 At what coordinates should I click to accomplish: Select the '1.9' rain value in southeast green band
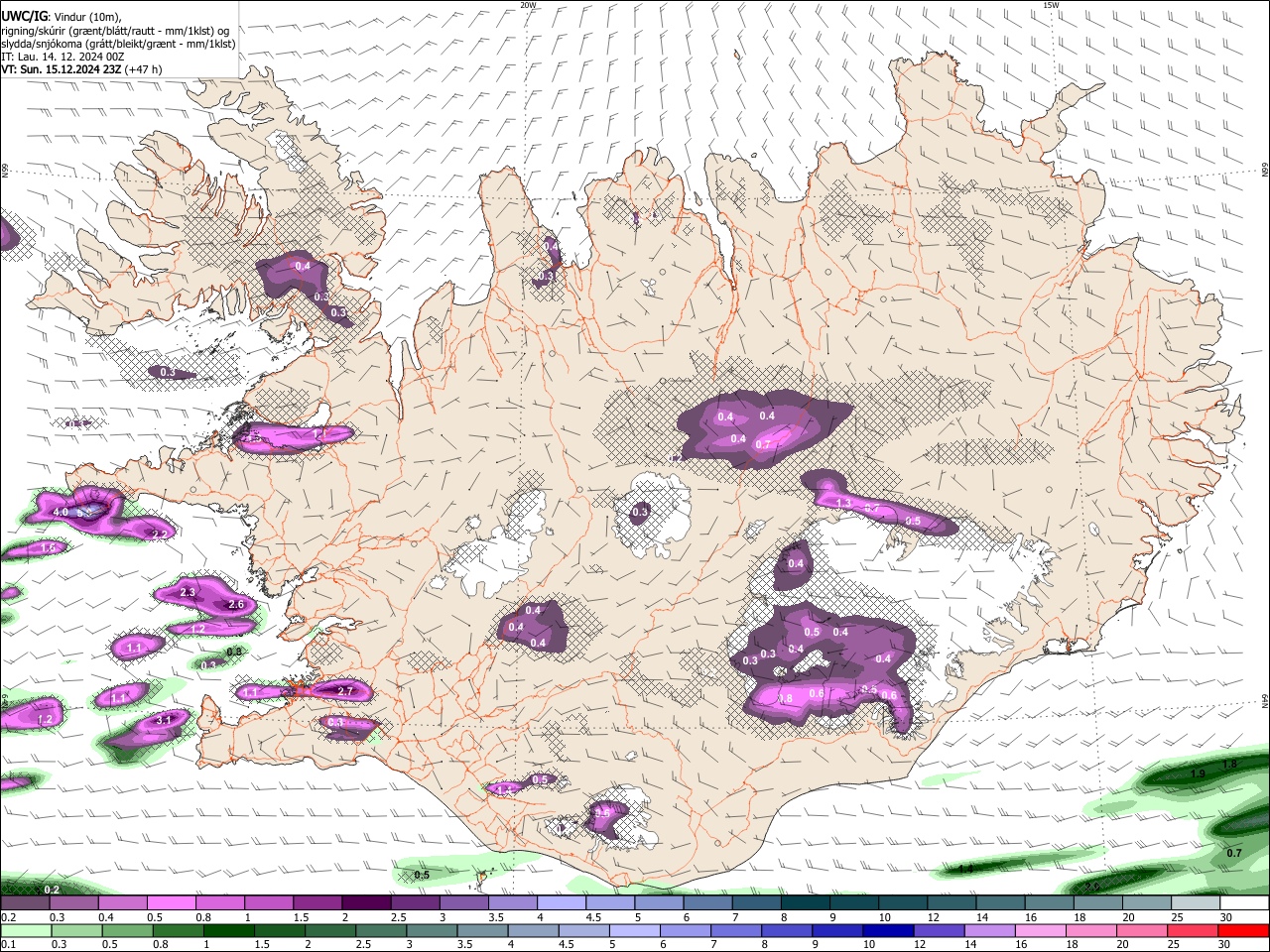(x=1198, y=773)
